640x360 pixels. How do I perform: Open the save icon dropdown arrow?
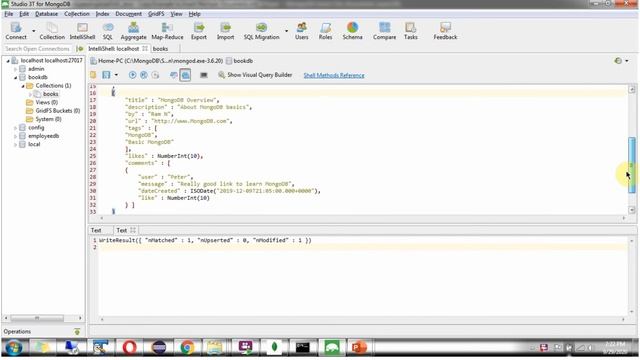click(116, 75)
